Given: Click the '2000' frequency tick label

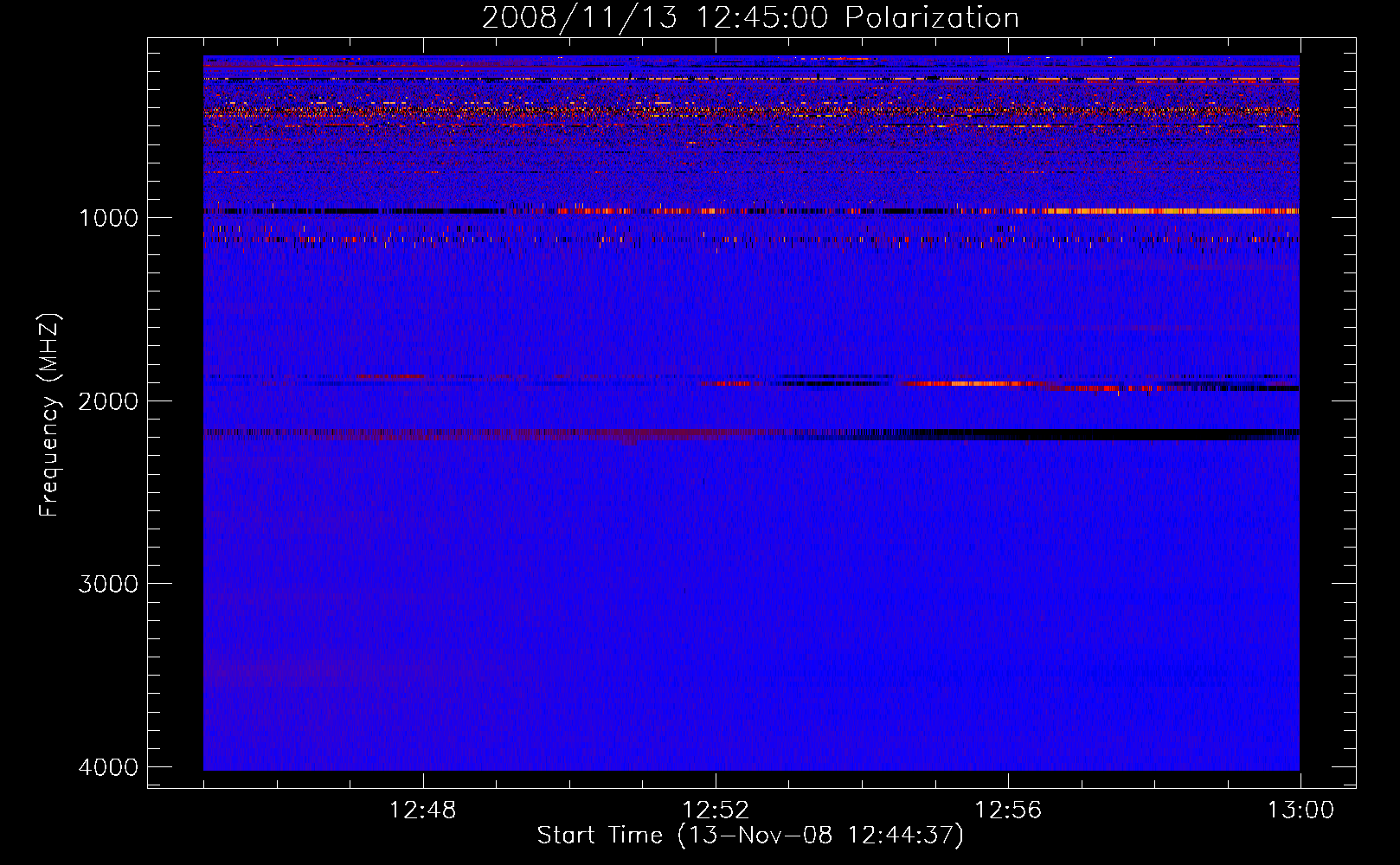Looking at the screenshot, I should coord(108,400).
